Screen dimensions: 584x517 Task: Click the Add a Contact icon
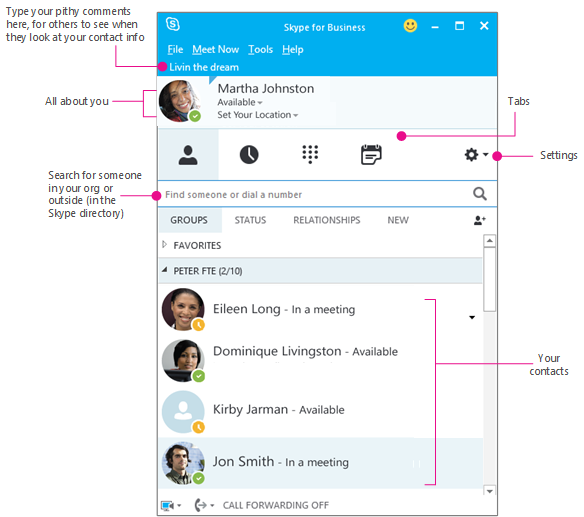pyautogui.click(x=480, y=220)
